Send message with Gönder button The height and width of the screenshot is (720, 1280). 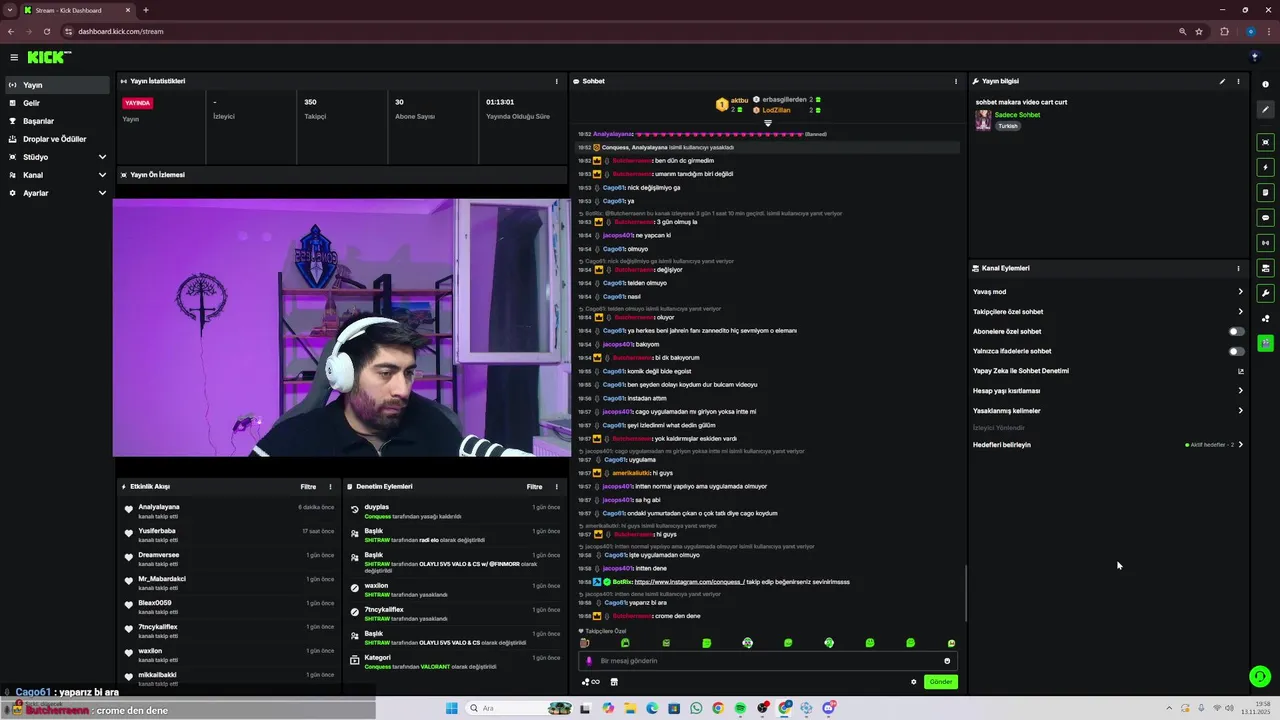point(941,682)
